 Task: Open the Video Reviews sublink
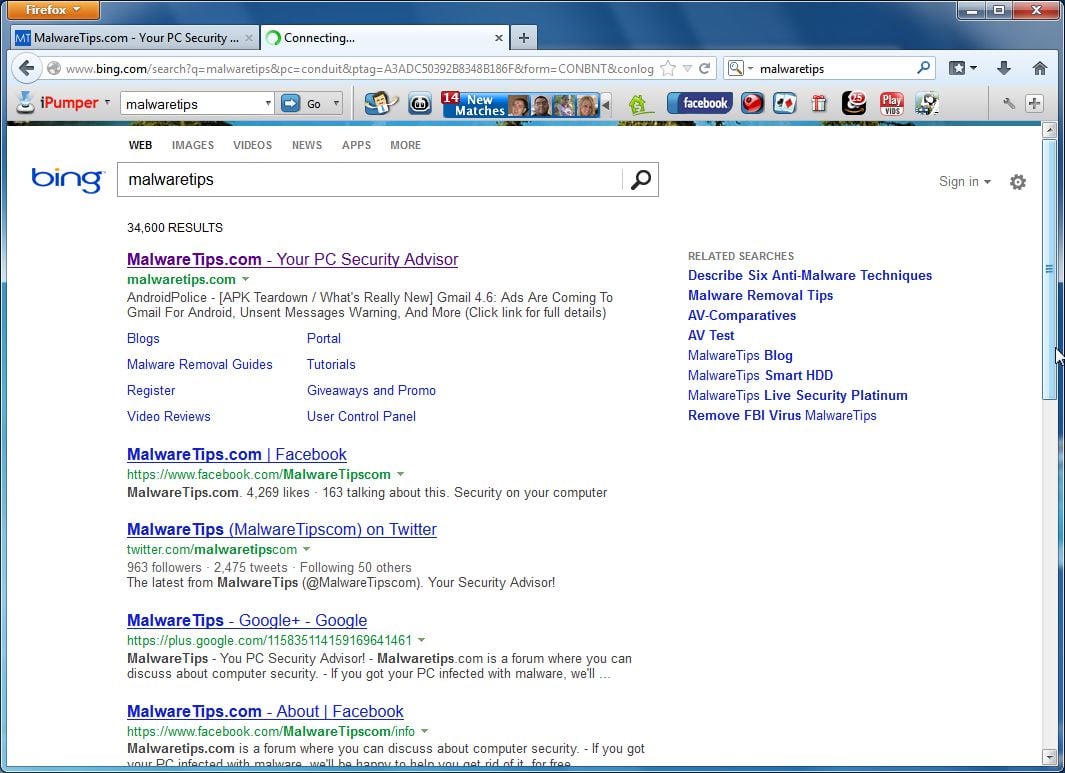point(168,416)
